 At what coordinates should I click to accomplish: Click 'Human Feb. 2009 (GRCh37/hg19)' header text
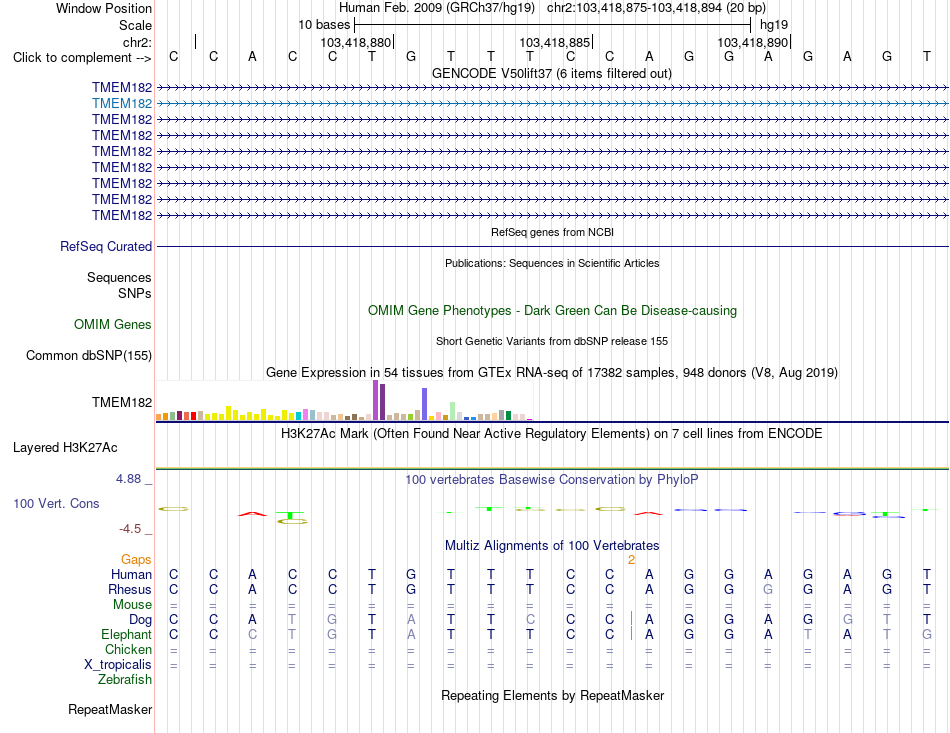click(437, 8)
